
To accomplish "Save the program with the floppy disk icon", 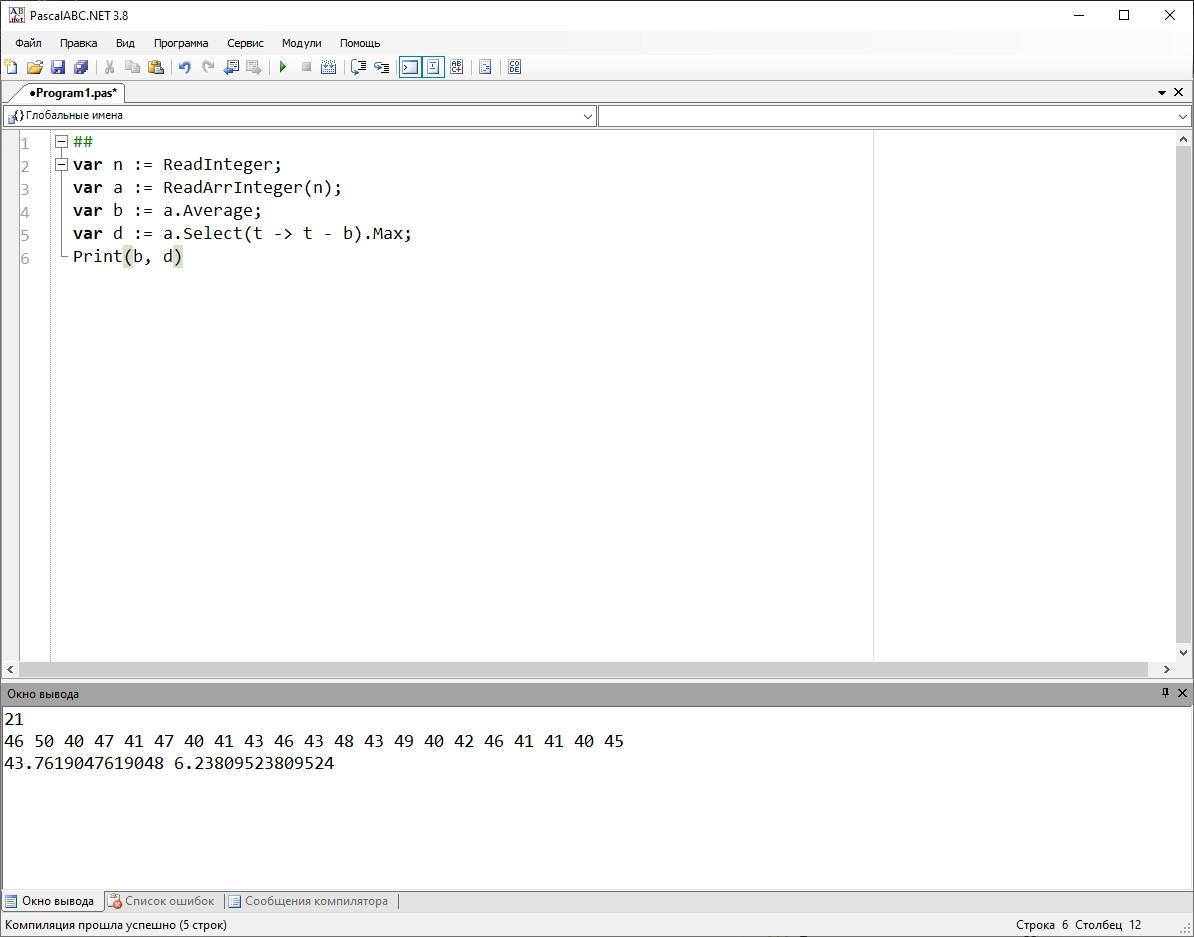I will click(57, 67).
